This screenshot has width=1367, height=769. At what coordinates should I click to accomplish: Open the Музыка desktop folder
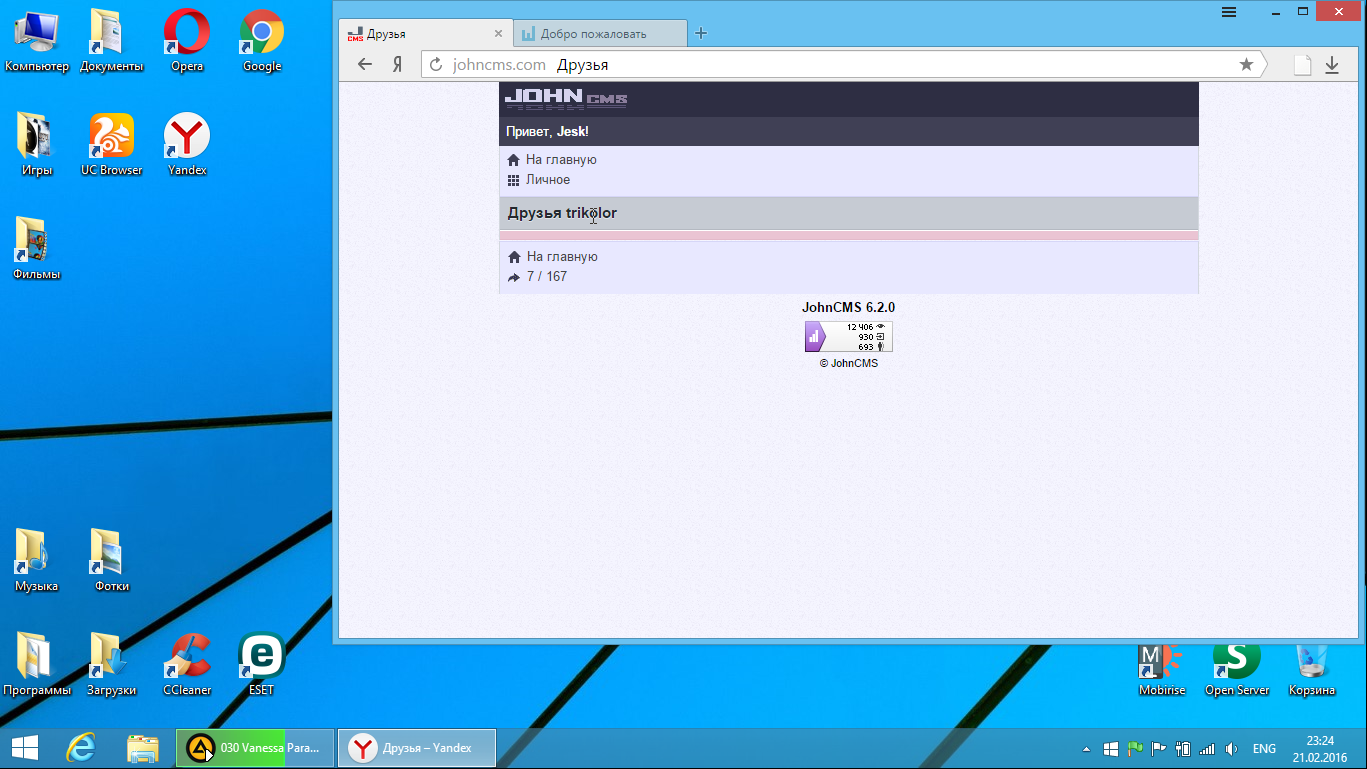click(x=37, y=561)
